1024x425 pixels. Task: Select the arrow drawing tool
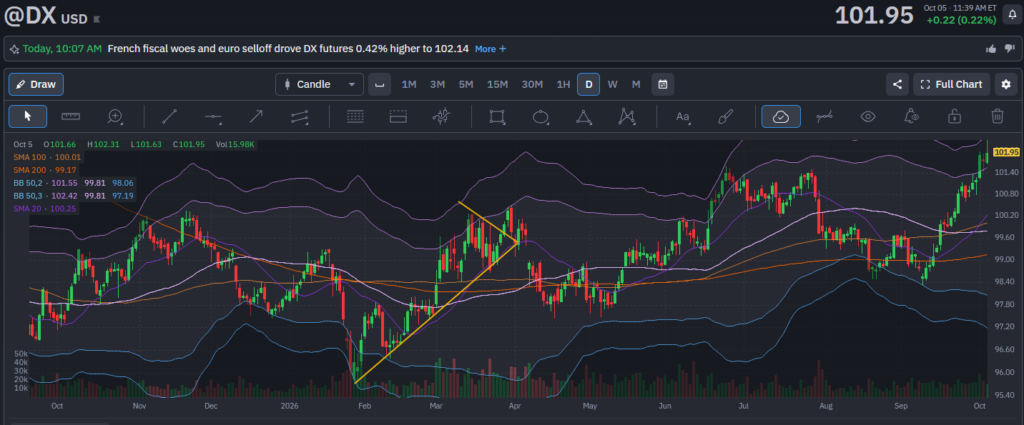(256, 117)
